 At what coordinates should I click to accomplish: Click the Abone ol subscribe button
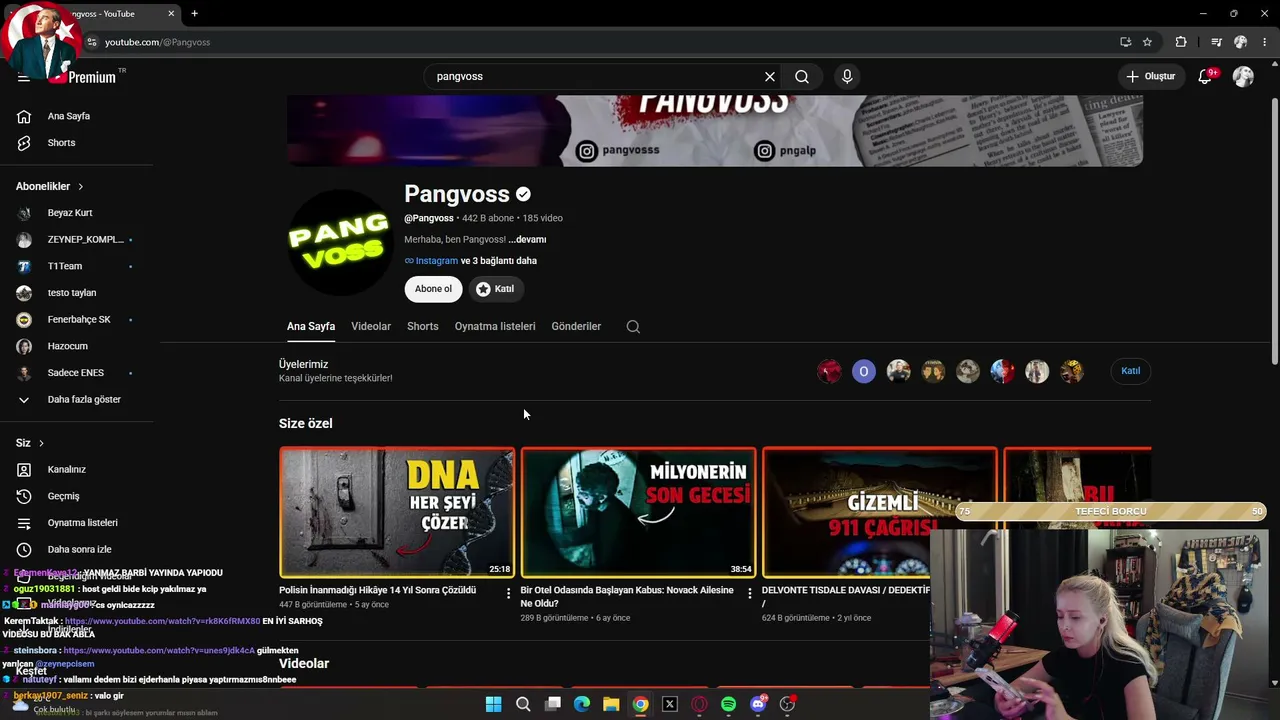[433, 289]
